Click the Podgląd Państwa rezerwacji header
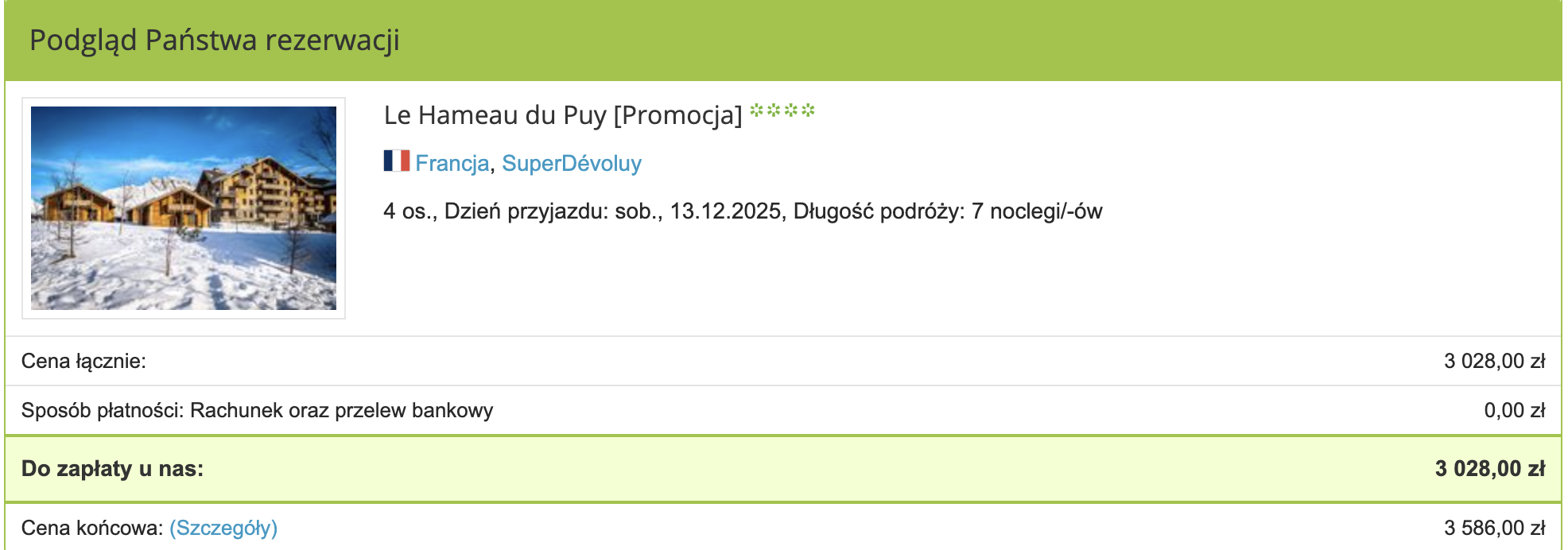This screenshot has height=550, width=1568. tap(214, 41)
